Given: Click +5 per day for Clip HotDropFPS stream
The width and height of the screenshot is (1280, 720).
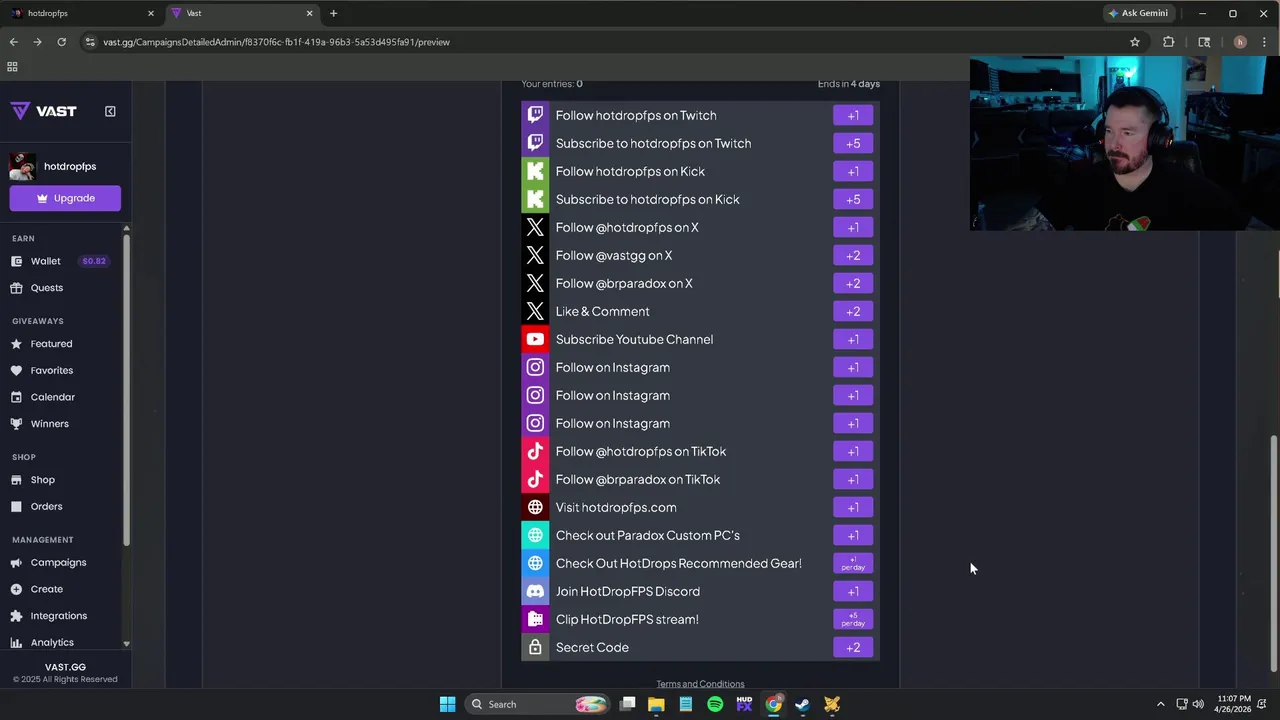Looking at the screenshot, I should pyautogui.click(x=853, y=619).
